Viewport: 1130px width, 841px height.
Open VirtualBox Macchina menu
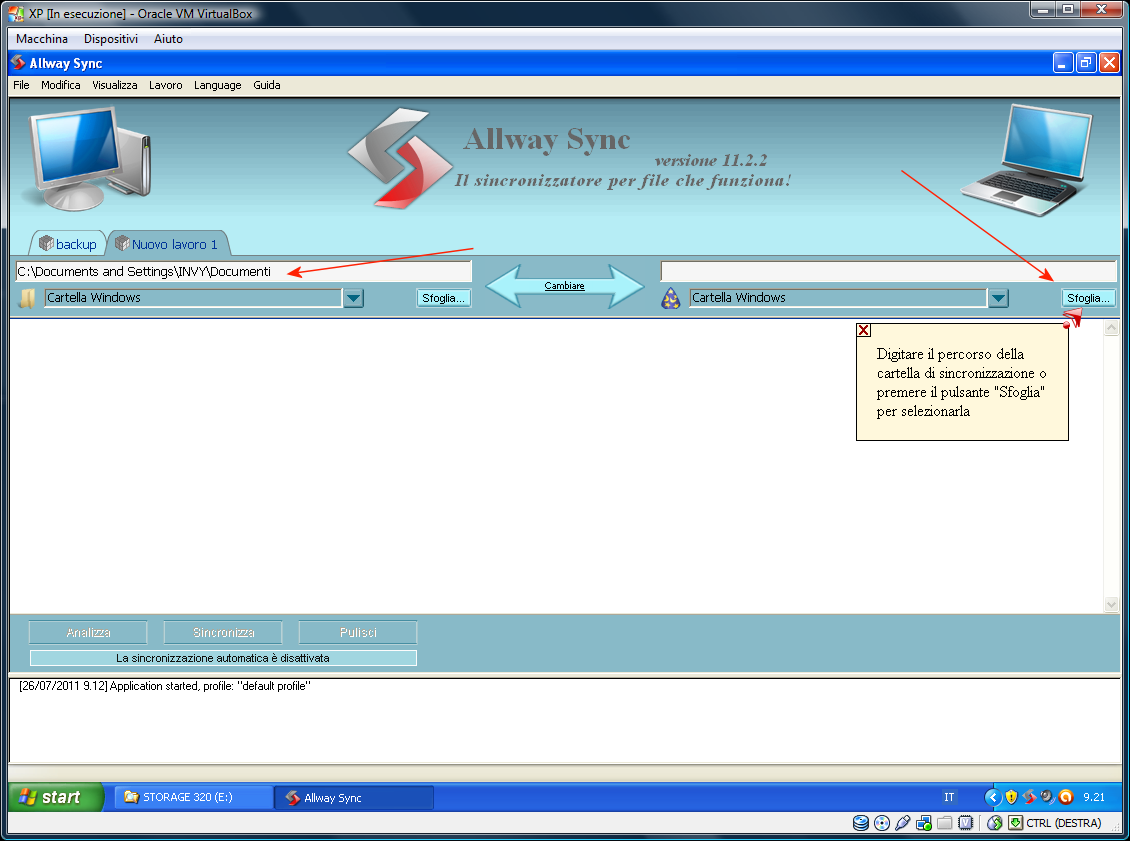42,39
